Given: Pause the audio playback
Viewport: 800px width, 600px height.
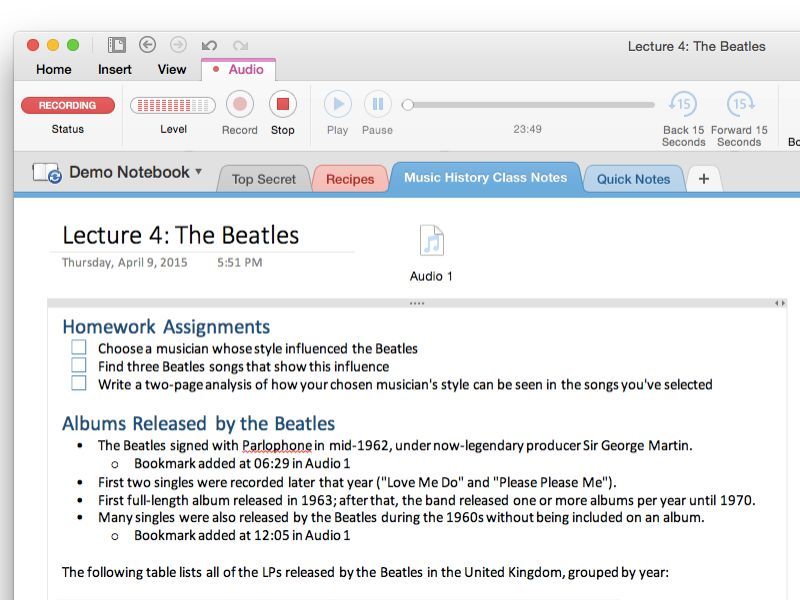Looking at the screenshot, I should [x=377, y=104].
